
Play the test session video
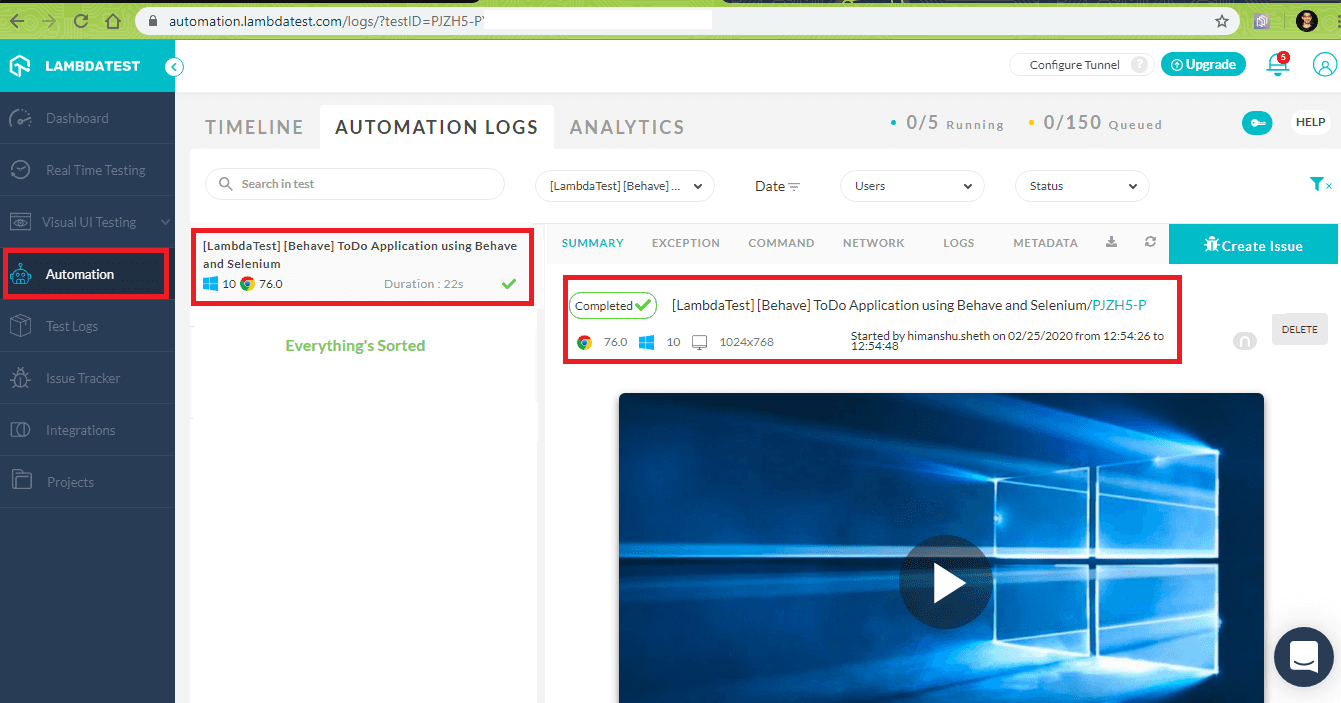[x=945, y=581]
